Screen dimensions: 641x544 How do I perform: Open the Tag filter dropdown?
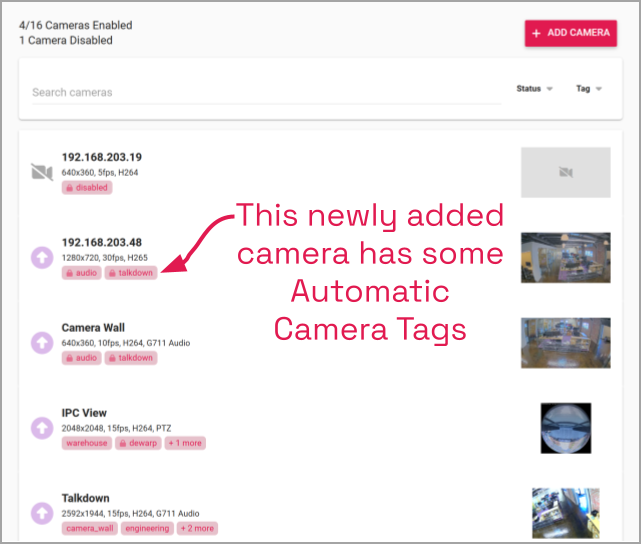click(x=589, y=89)
